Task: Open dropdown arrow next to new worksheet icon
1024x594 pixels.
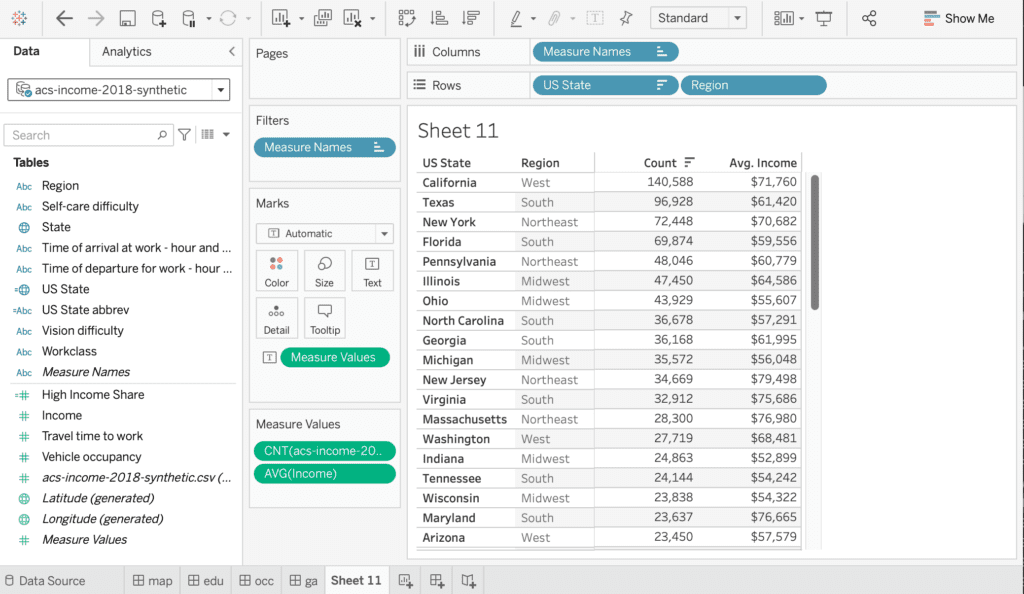Action: pyautogui.click(x=301, y=19)
